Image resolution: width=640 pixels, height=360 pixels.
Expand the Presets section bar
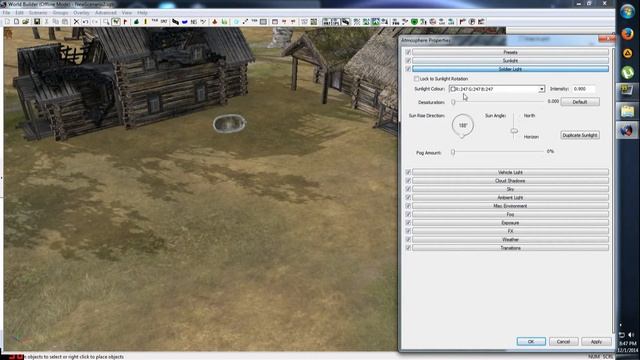pyautogui.click(x=510, y=52)
